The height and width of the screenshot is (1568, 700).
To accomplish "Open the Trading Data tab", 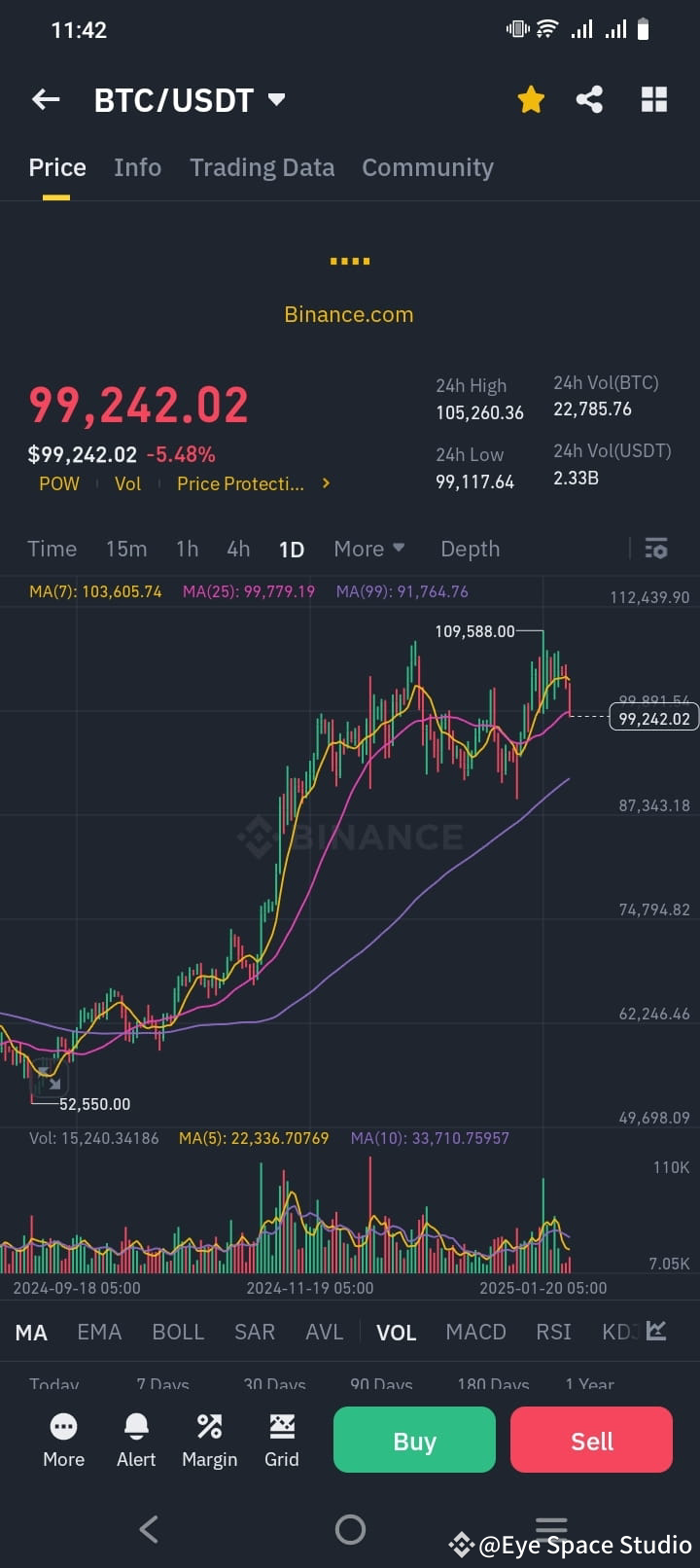I will pyautogui.click(x=262, y=166).
